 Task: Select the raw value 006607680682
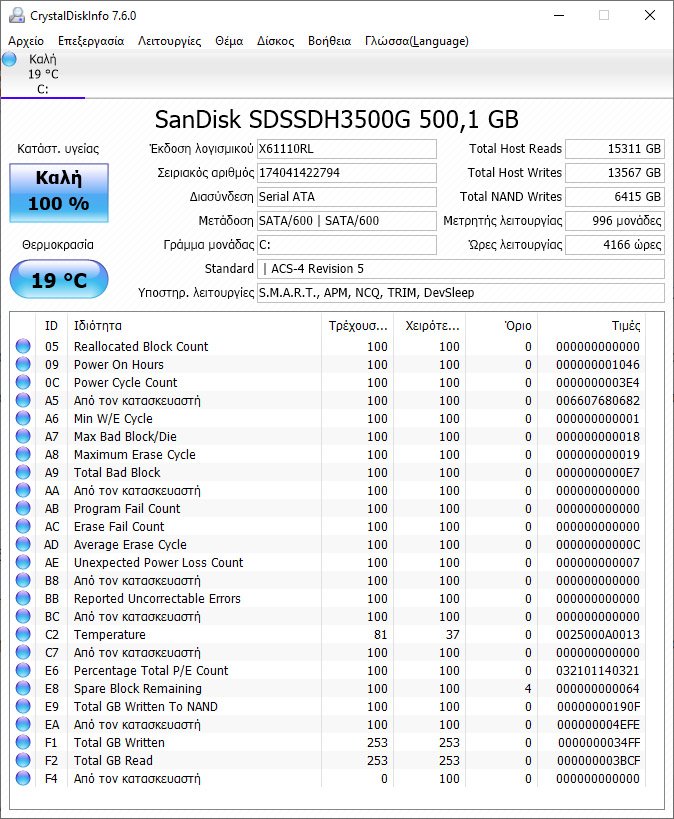tap(598, 401)
